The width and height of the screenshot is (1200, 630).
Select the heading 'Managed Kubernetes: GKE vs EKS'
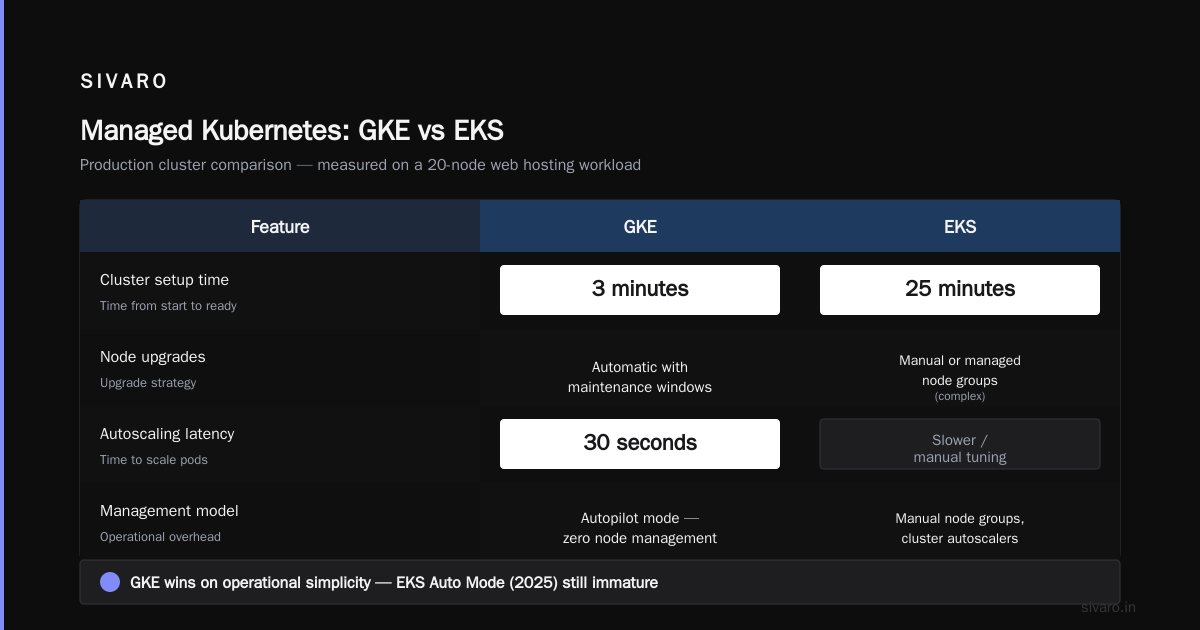click(292, 130)
